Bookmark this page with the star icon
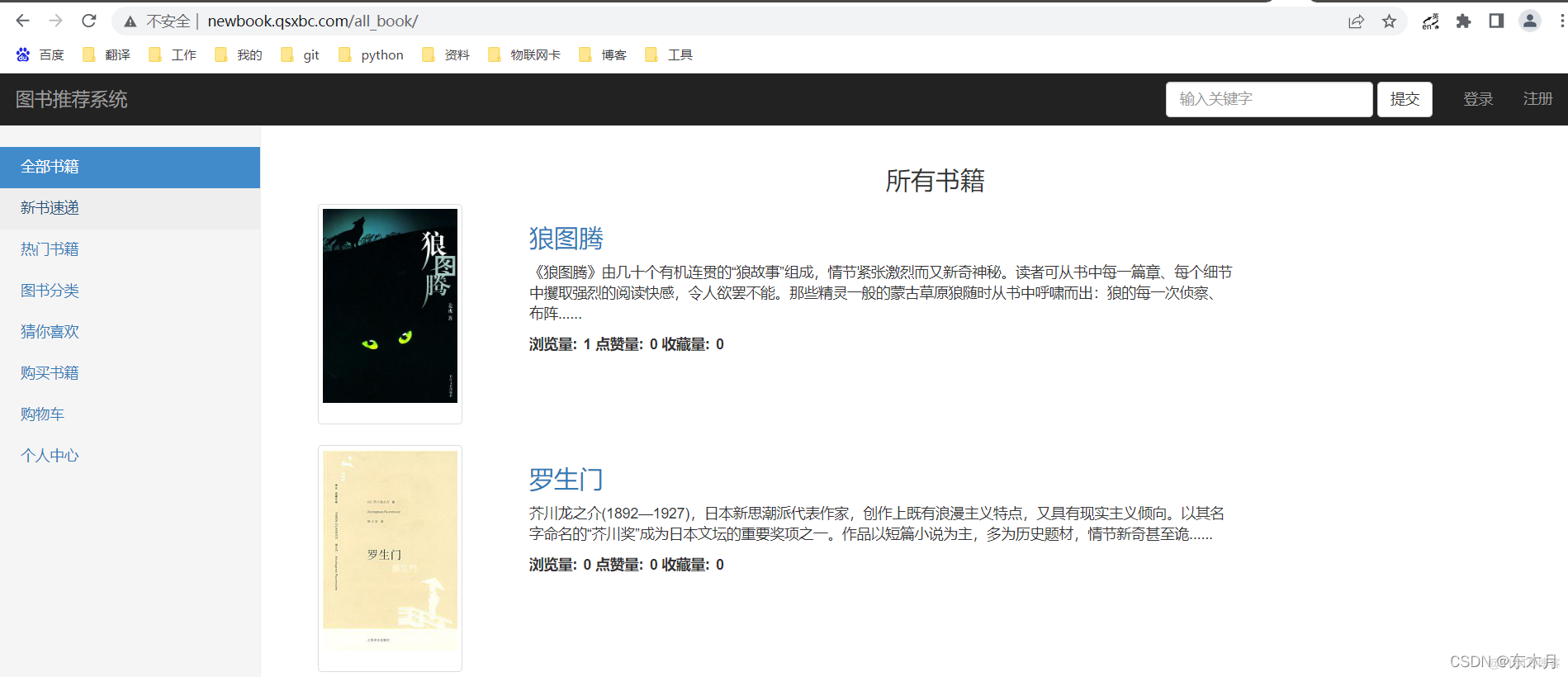 click(1389, 21)
